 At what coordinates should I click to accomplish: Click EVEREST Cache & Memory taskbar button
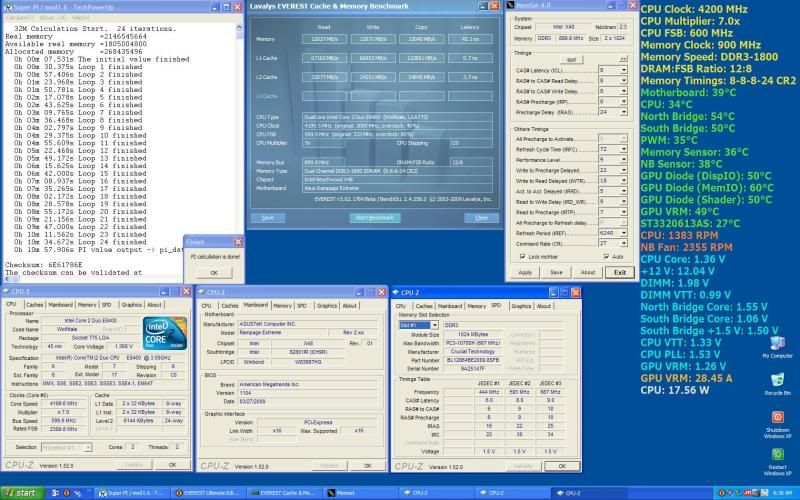(x=285, y=493)
